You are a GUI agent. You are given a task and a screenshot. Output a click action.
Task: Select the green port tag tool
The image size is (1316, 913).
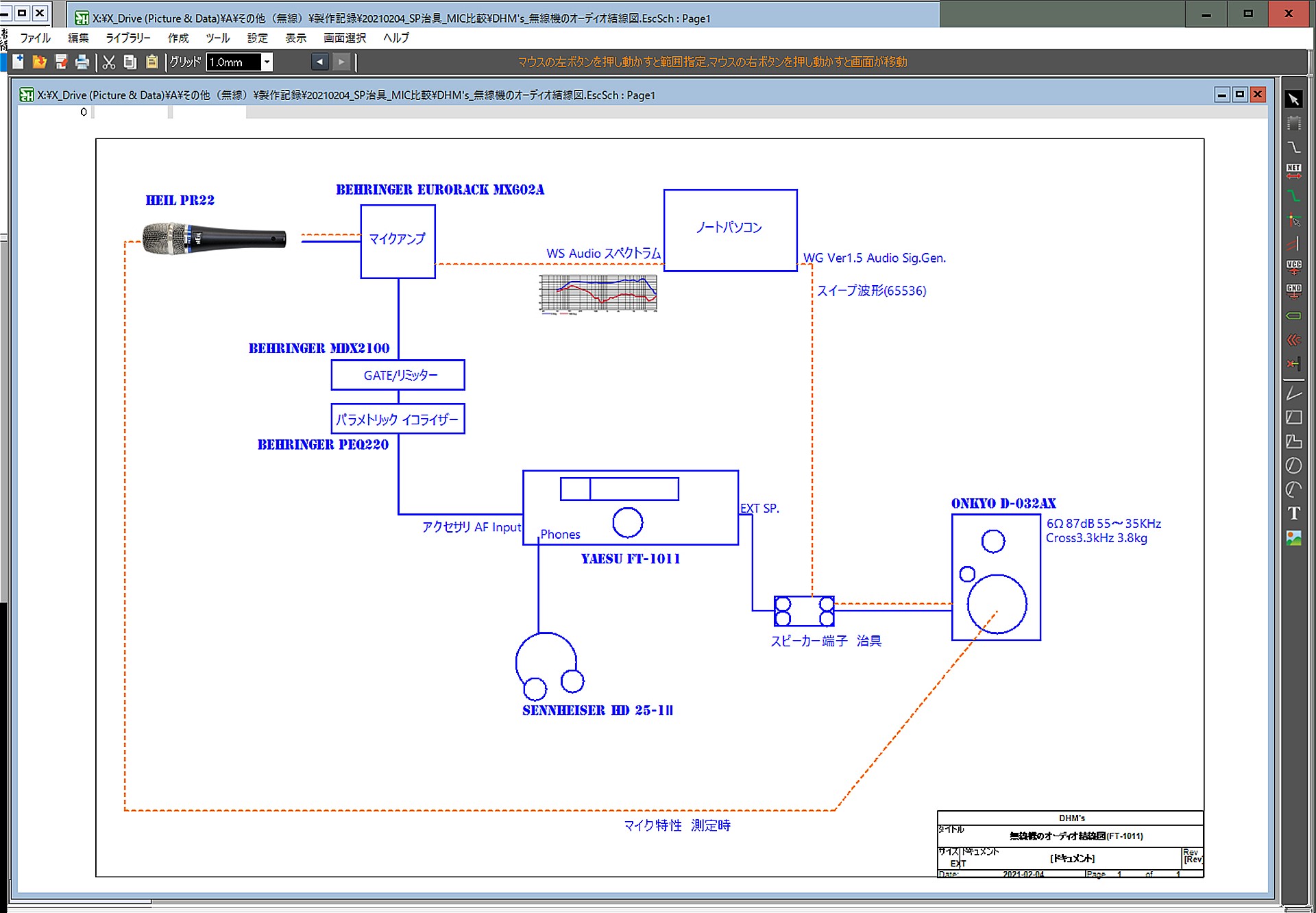coord(1293,316)
